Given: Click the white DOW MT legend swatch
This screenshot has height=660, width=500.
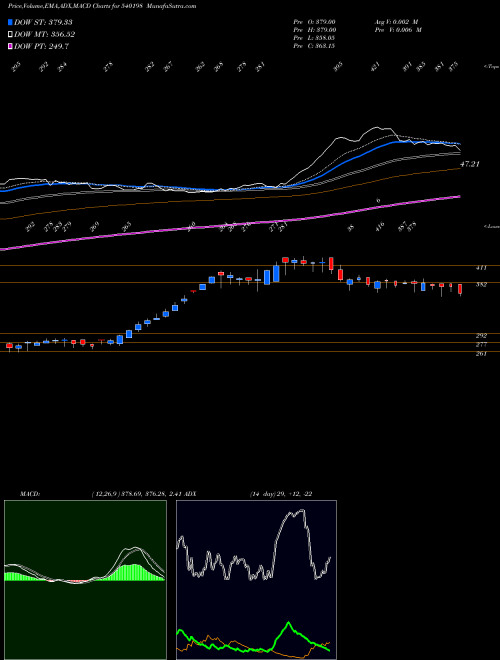Looking at the screenshot, I should point(10,35).
